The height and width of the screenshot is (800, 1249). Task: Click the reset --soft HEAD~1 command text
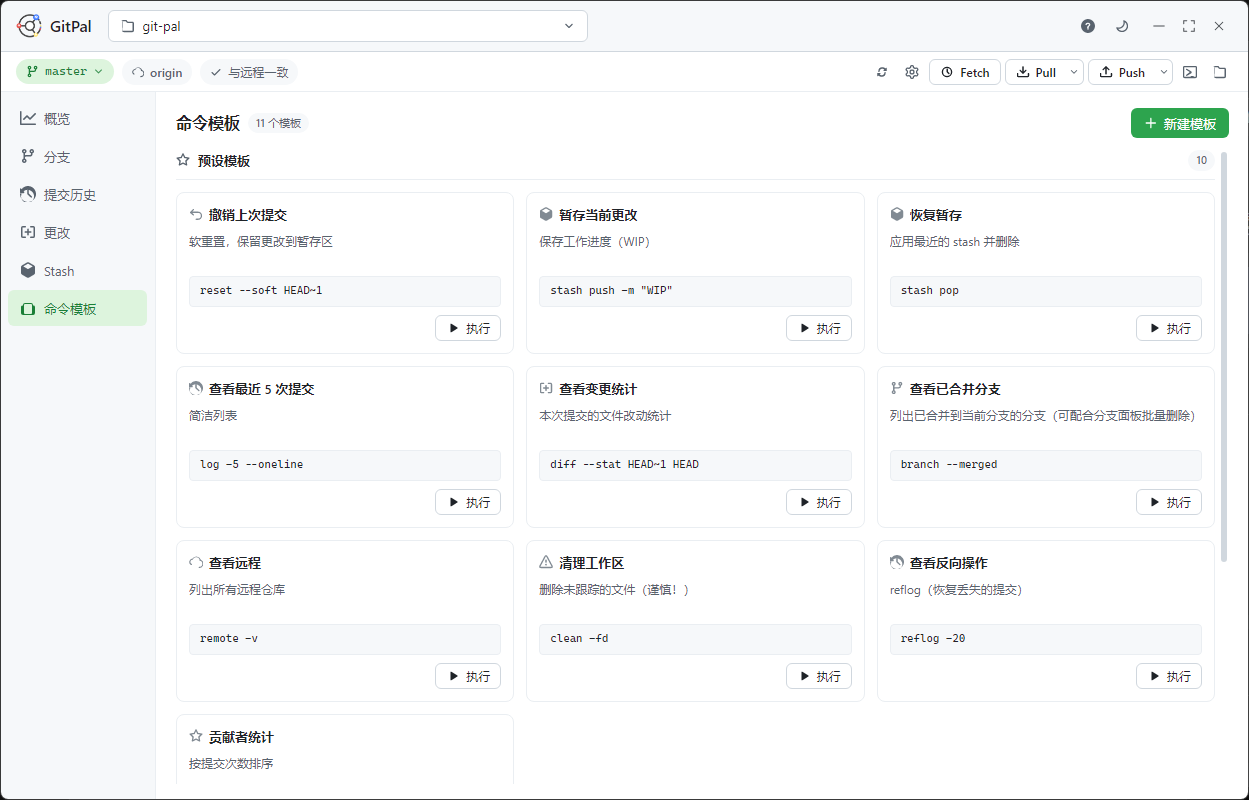pos(261,291)
